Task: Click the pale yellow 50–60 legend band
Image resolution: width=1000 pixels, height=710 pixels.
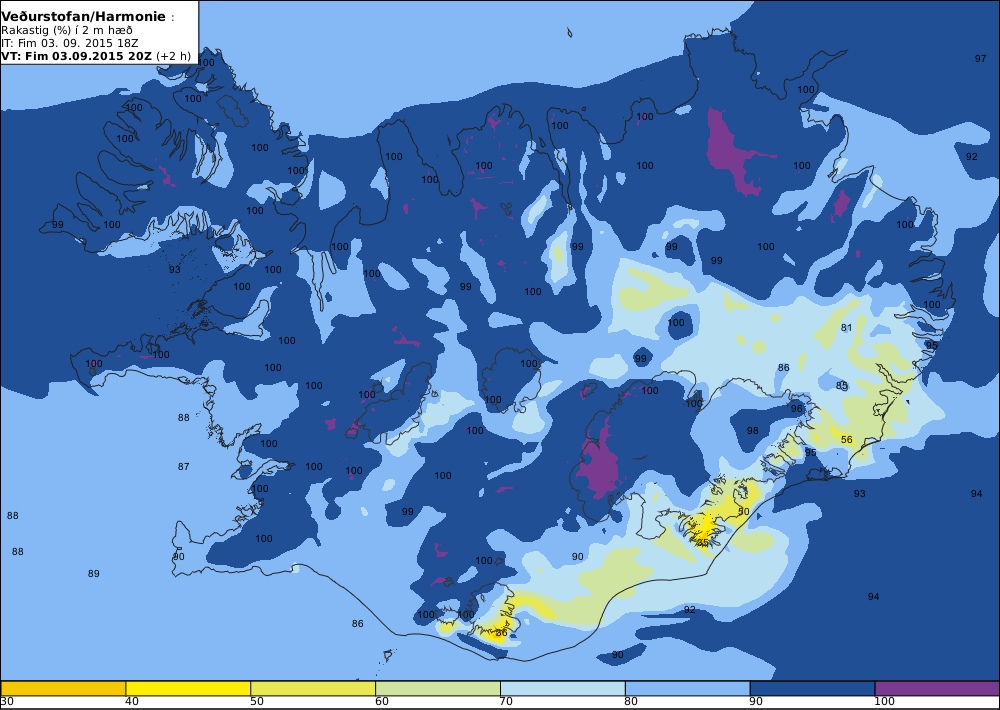Action: (x=313, y=688)
